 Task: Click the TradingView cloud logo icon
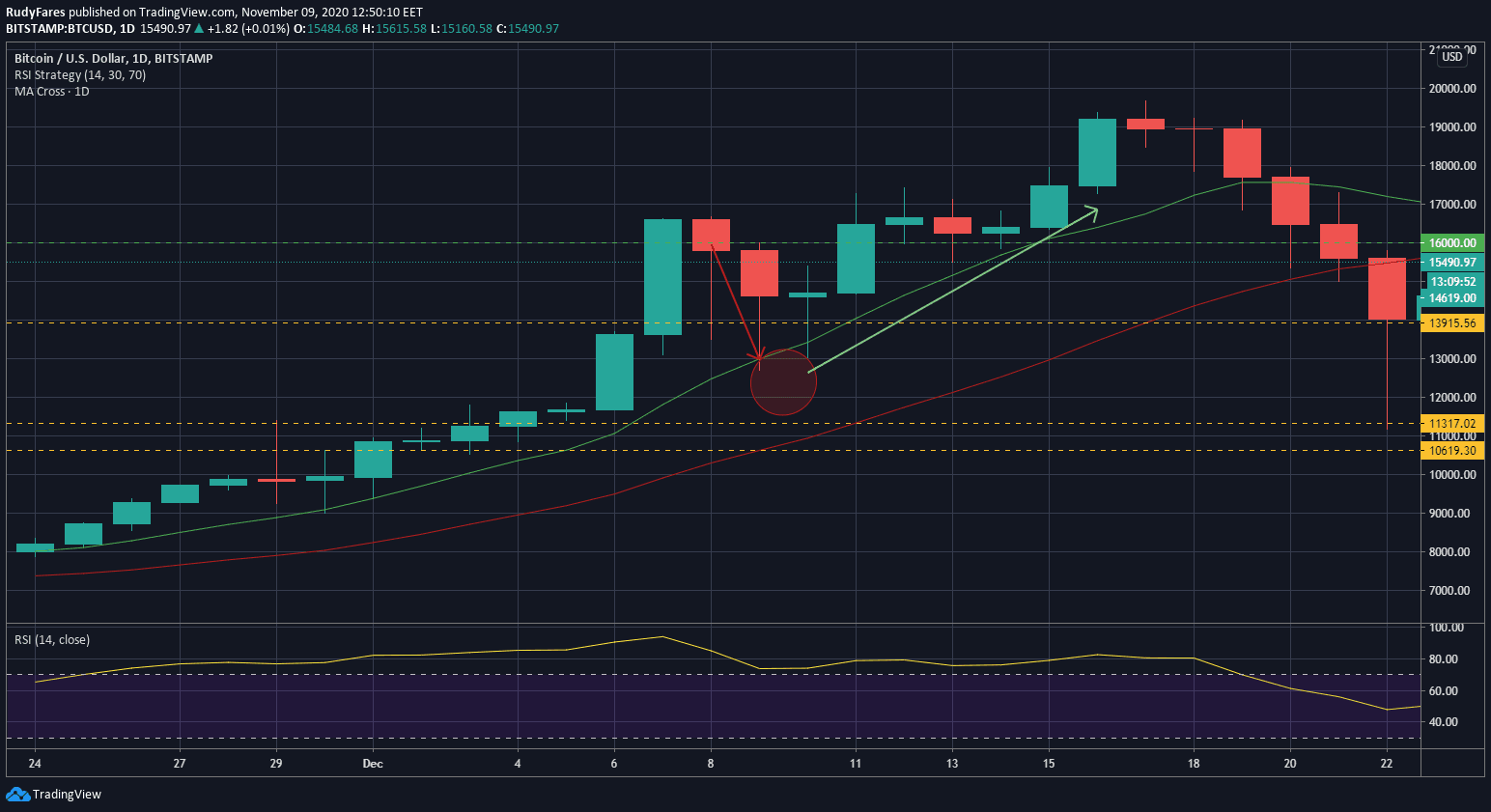(x=17, y=794)
